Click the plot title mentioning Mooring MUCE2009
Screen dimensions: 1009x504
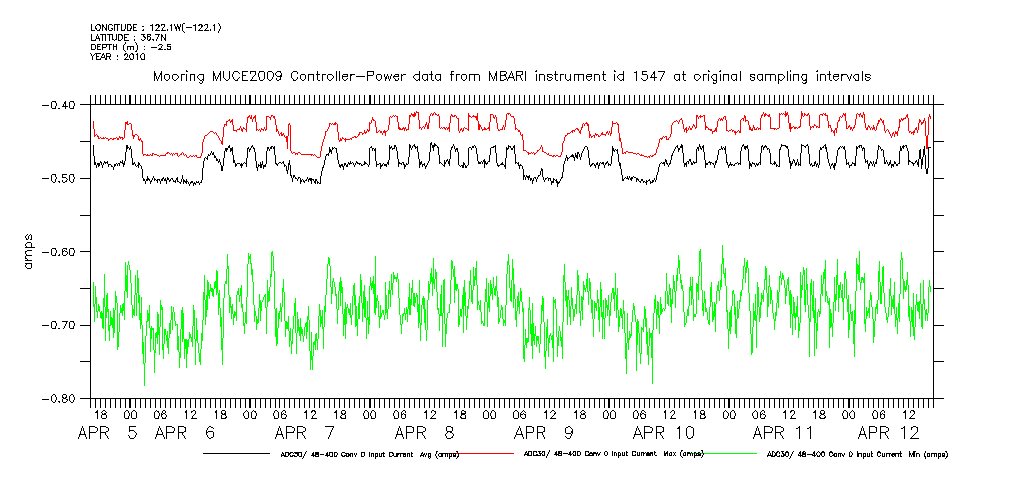click(511, 76)
